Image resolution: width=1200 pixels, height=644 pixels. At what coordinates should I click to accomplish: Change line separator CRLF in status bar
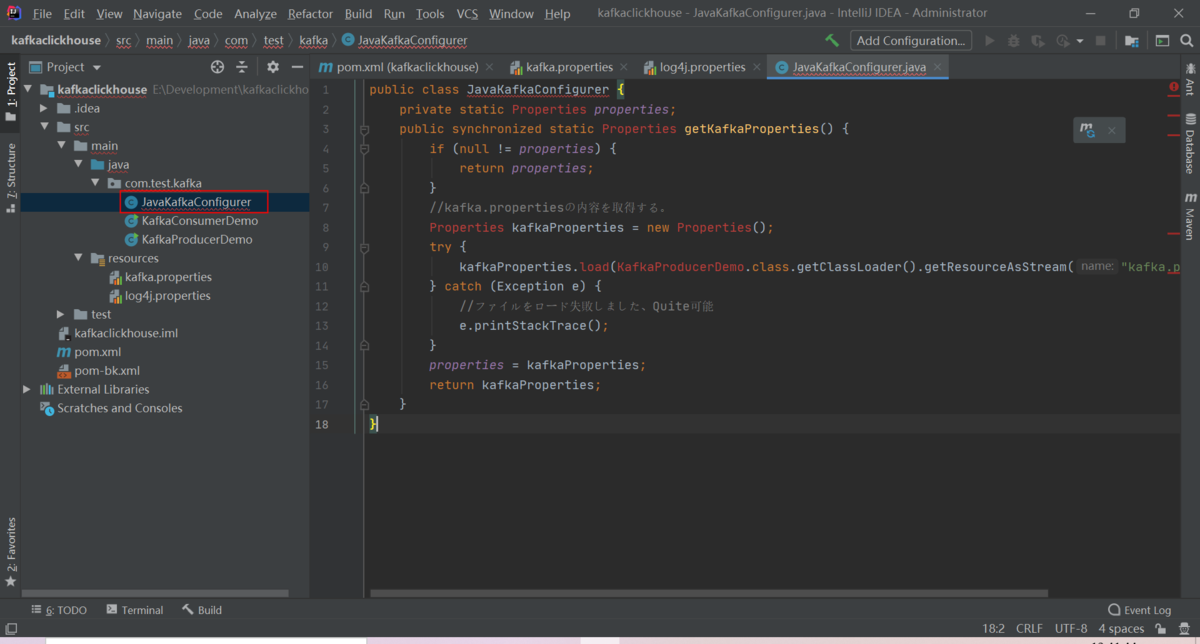pyautogui.click(x=1029, y=629)
